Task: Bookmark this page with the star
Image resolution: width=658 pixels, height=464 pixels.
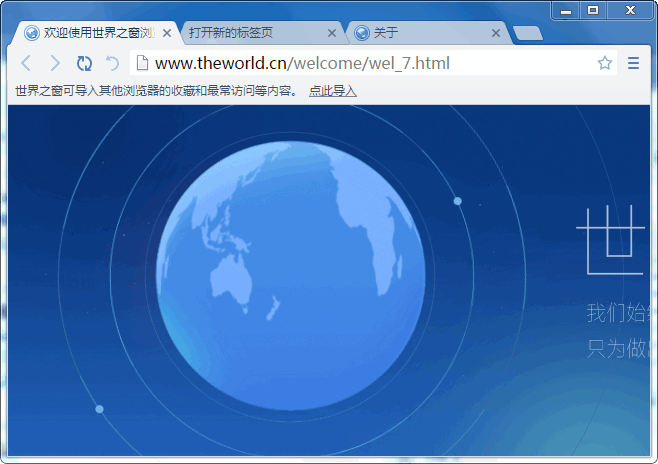Action: coord(605,63)
